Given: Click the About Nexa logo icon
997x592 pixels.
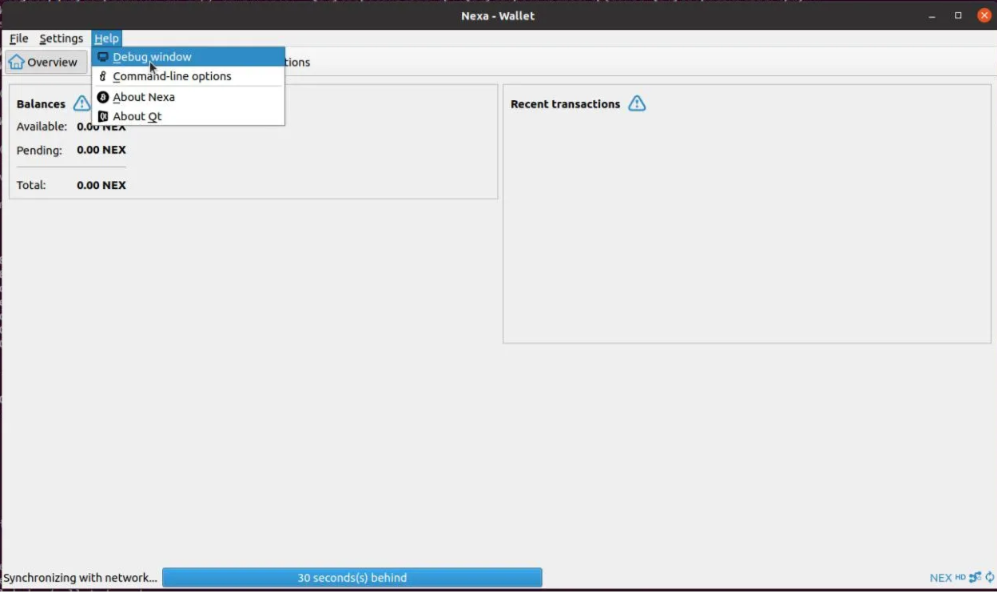Looking at the screenshot, I should 103,97.
